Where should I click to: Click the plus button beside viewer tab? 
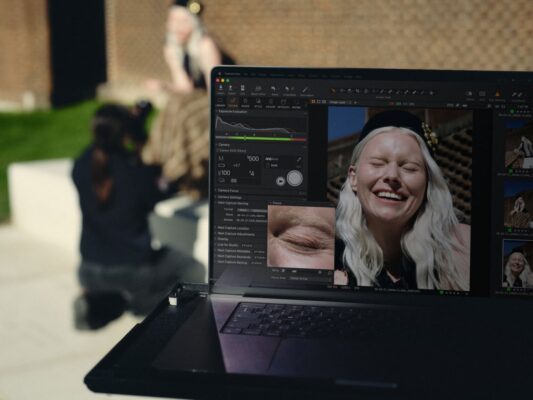pyautogui.click(x=355, y=102)
